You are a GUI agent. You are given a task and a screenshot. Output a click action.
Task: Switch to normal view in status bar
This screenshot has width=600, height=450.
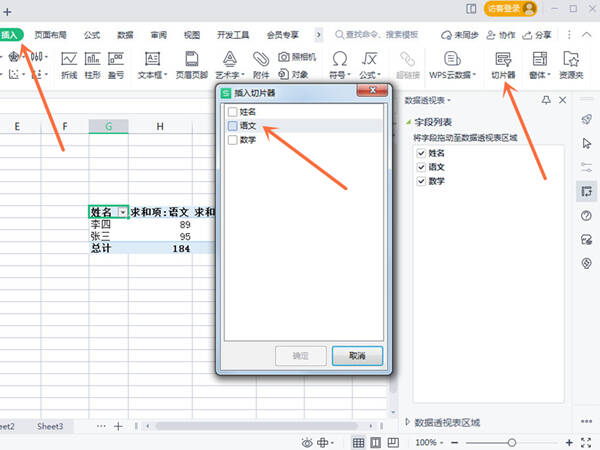(359, 443)
